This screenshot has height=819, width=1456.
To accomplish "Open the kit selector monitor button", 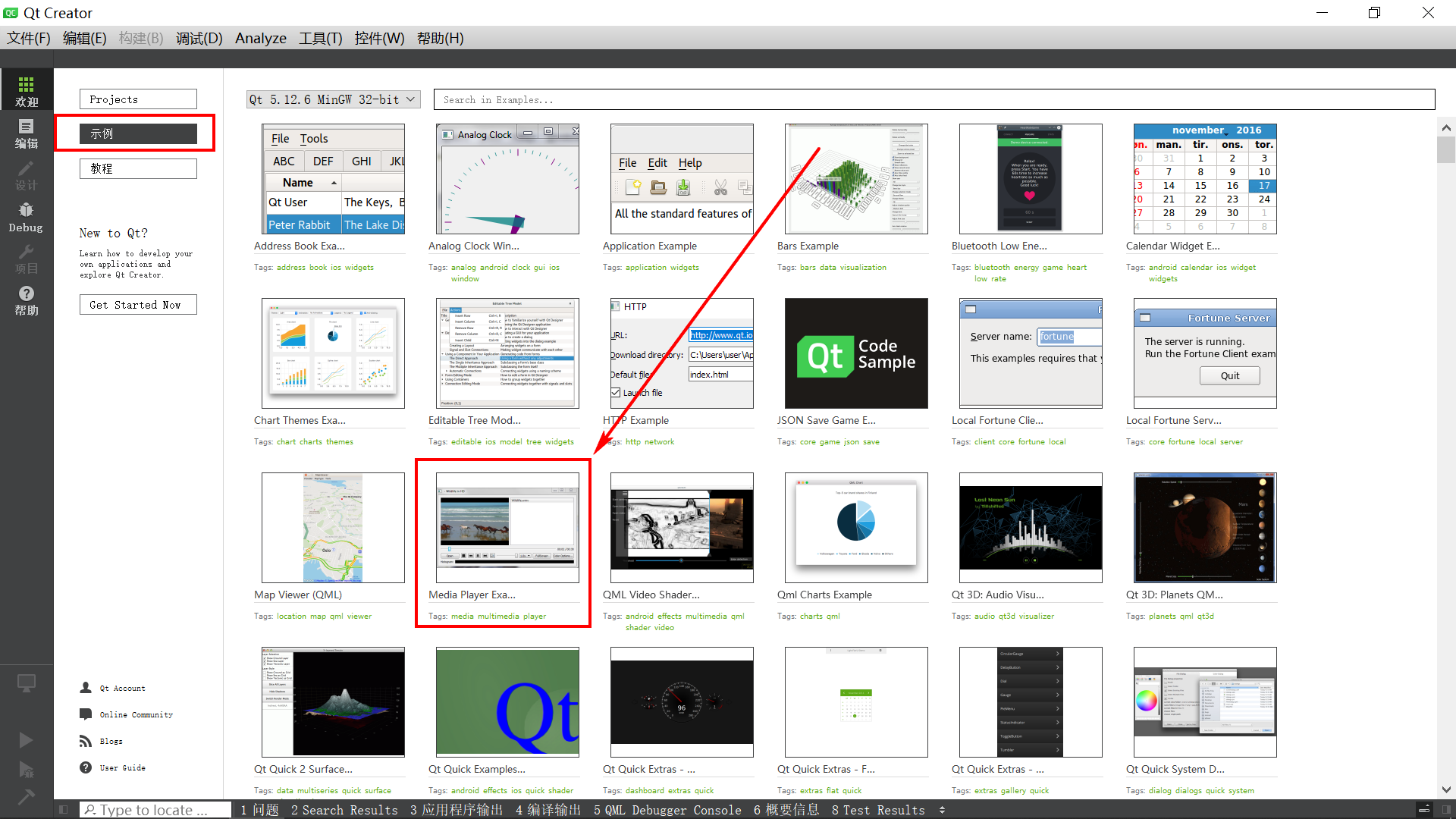I will [x=27, y=683].
